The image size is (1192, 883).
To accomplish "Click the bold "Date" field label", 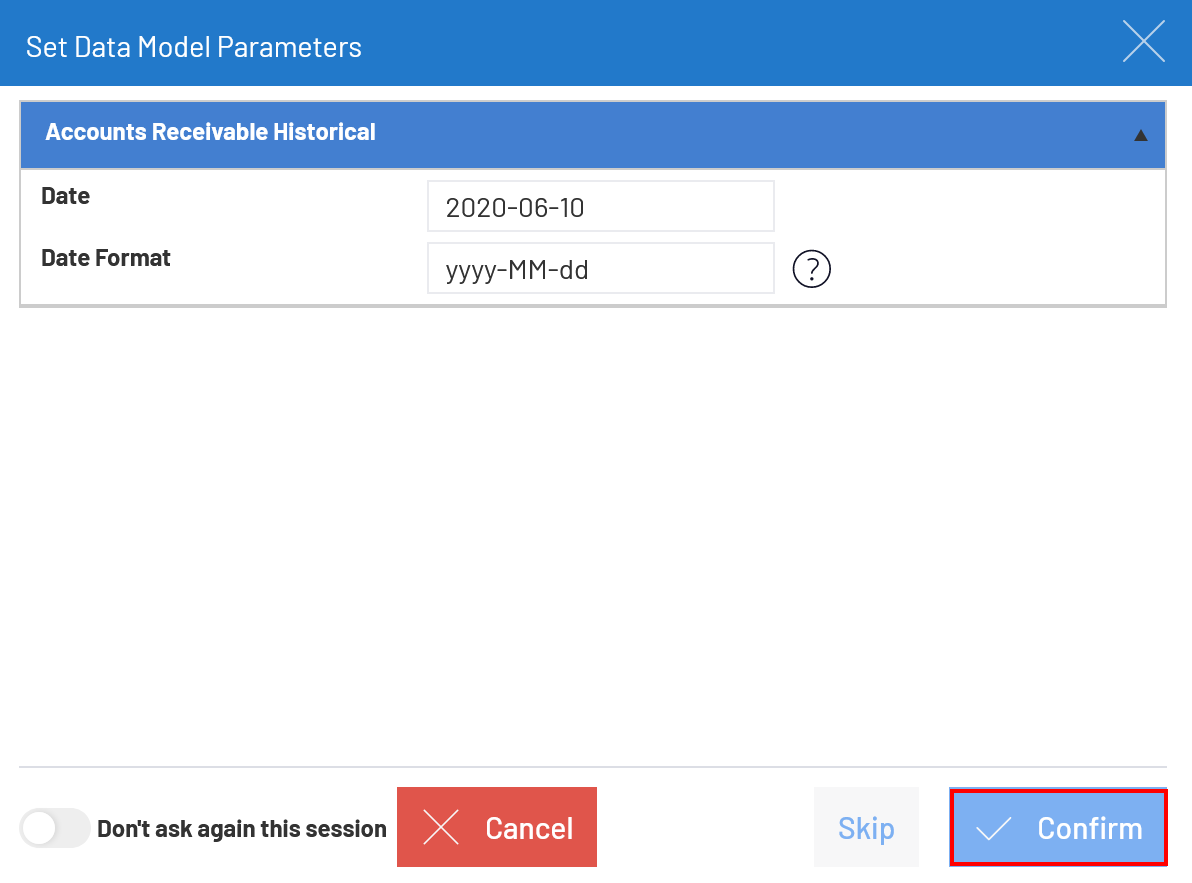I will pyautogui.click(x=66, y=196).
